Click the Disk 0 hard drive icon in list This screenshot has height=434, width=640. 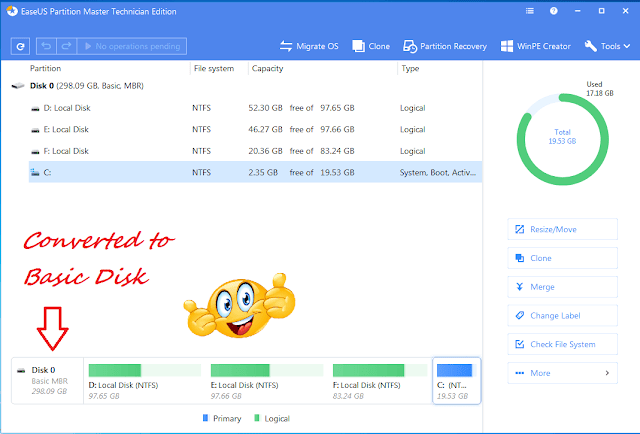tap(18, 86)
